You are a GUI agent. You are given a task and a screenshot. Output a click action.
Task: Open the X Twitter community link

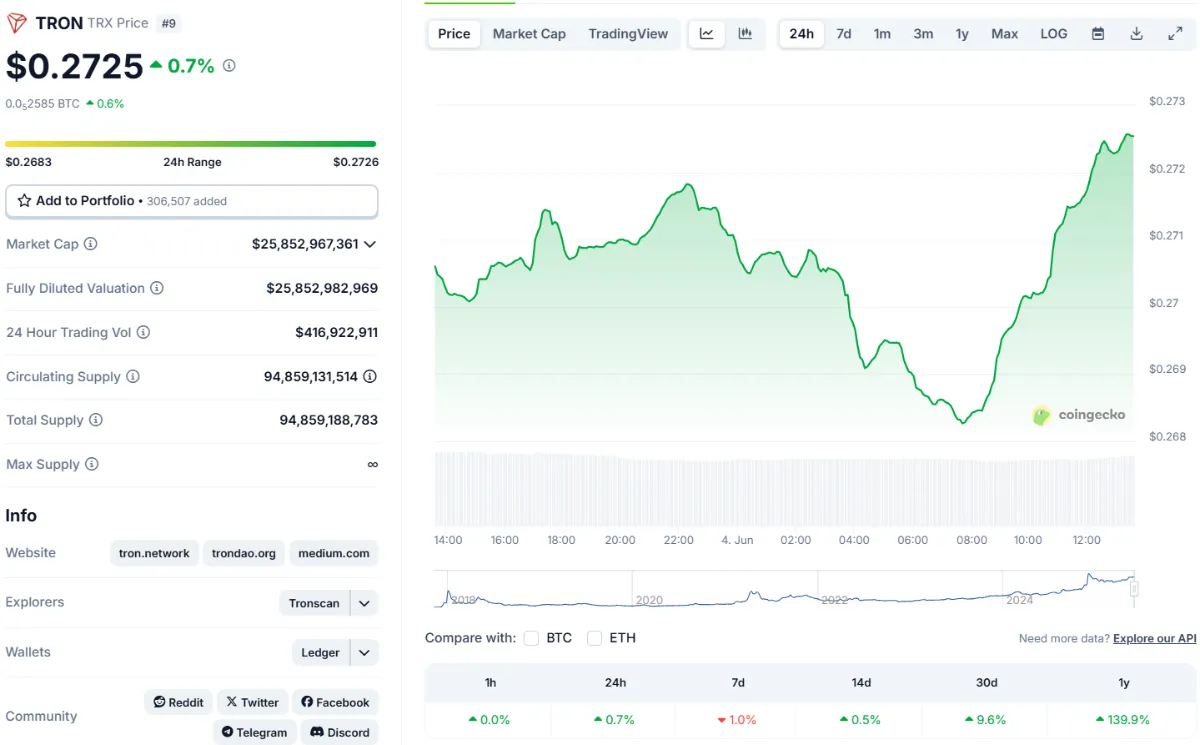point(252,702)
